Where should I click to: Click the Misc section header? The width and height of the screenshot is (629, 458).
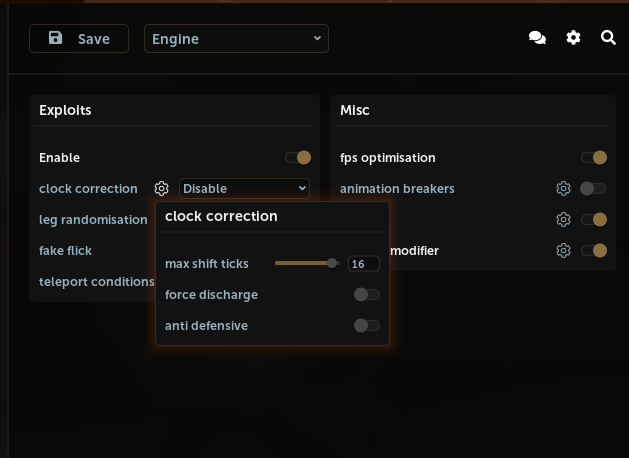point(355,110)
